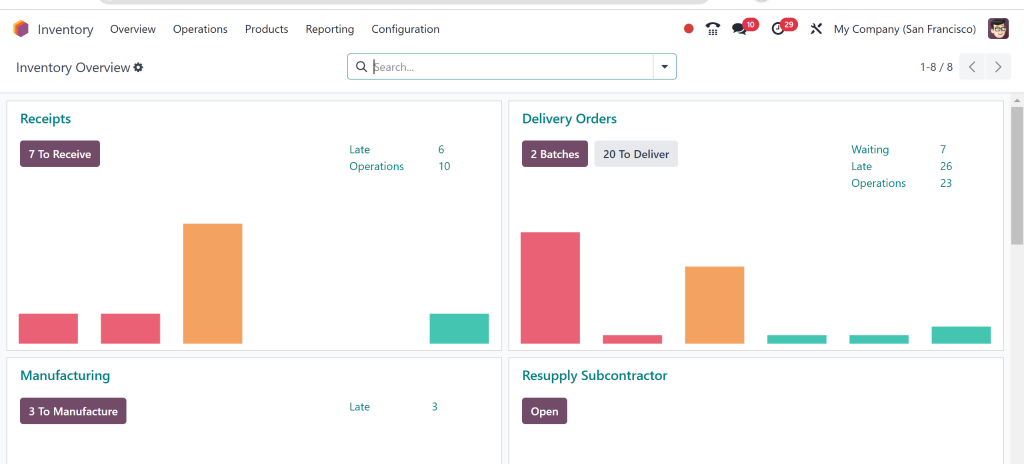Screen dimensions: 1024x464
Task: Open the Products menu
Action: [x=266, y=29]
